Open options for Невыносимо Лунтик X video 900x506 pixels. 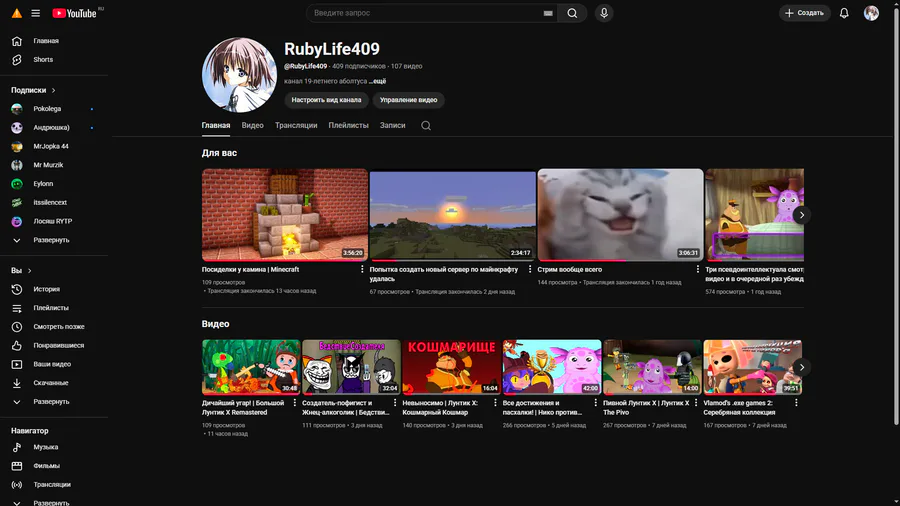495,403
